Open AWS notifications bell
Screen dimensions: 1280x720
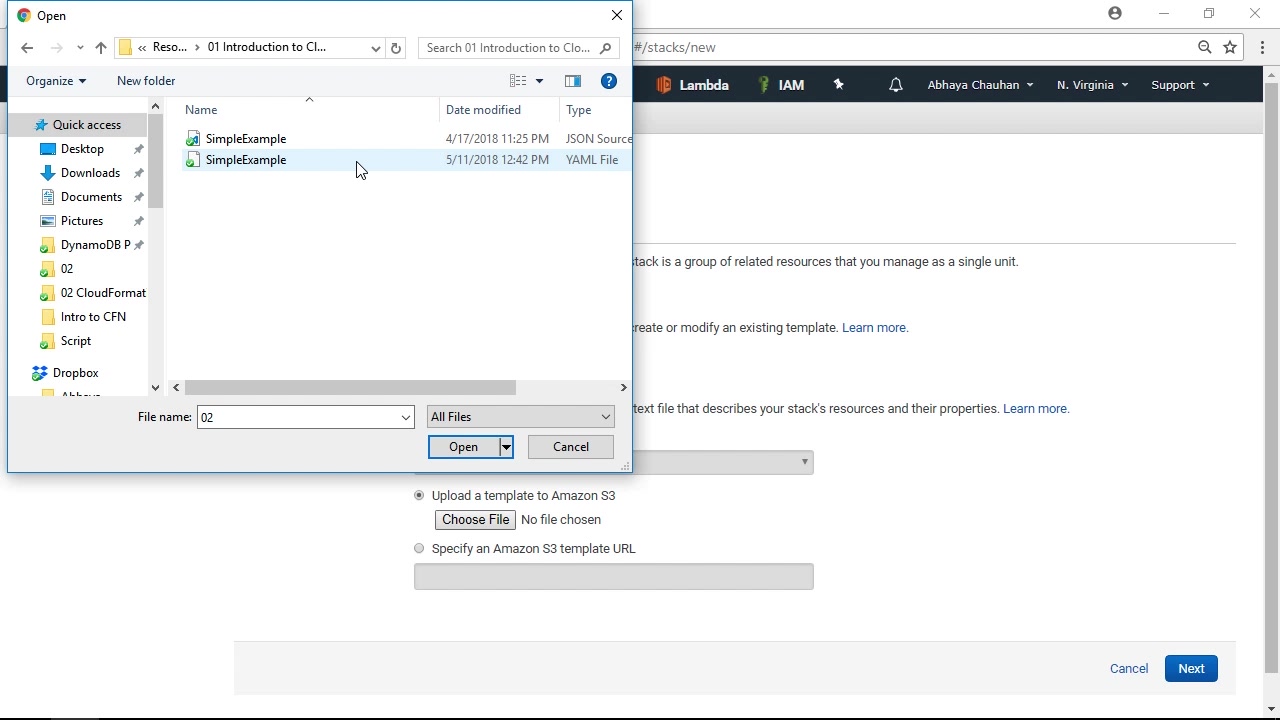896,85
